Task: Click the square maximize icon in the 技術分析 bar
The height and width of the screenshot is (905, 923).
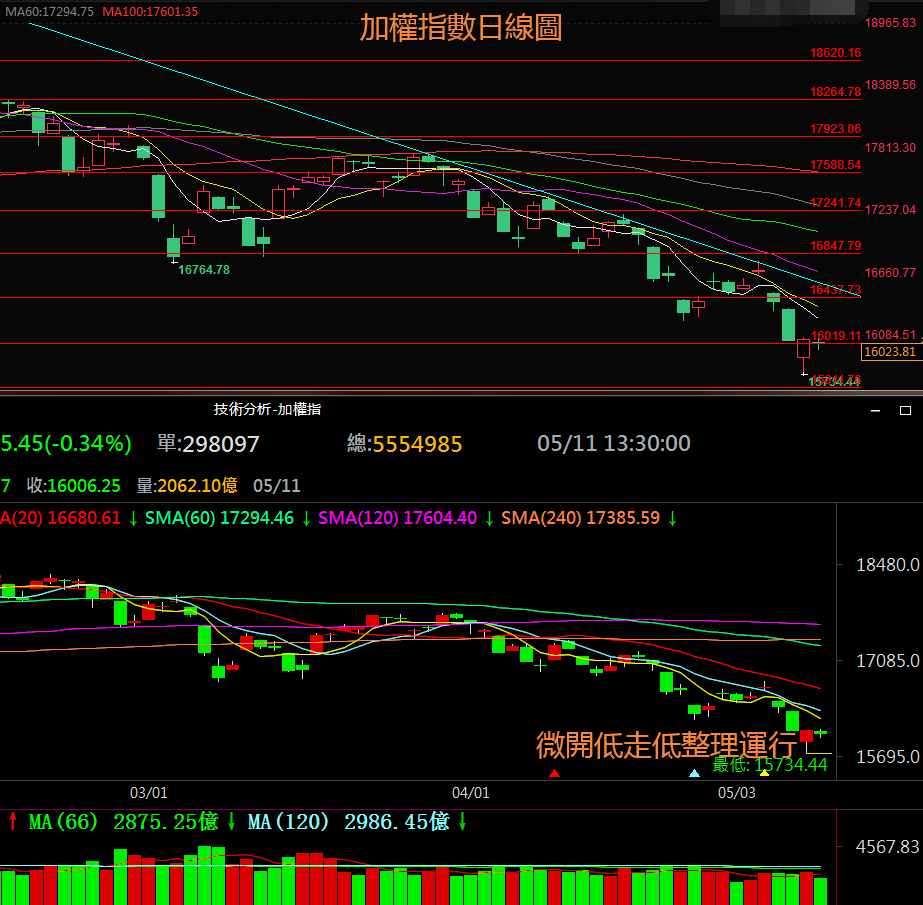Action: [905, 410]
